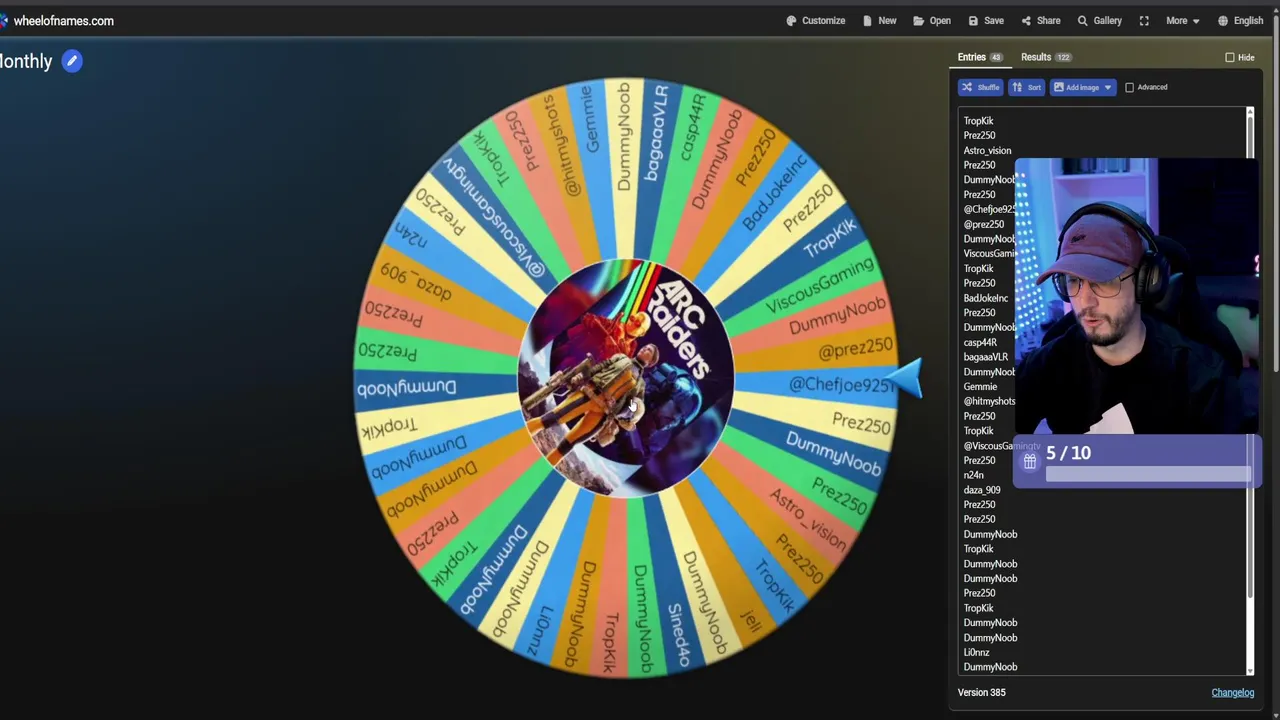Click the n24n slice on wheel
This screenshot has height=720, width=1280.
(x=411, y=236)
